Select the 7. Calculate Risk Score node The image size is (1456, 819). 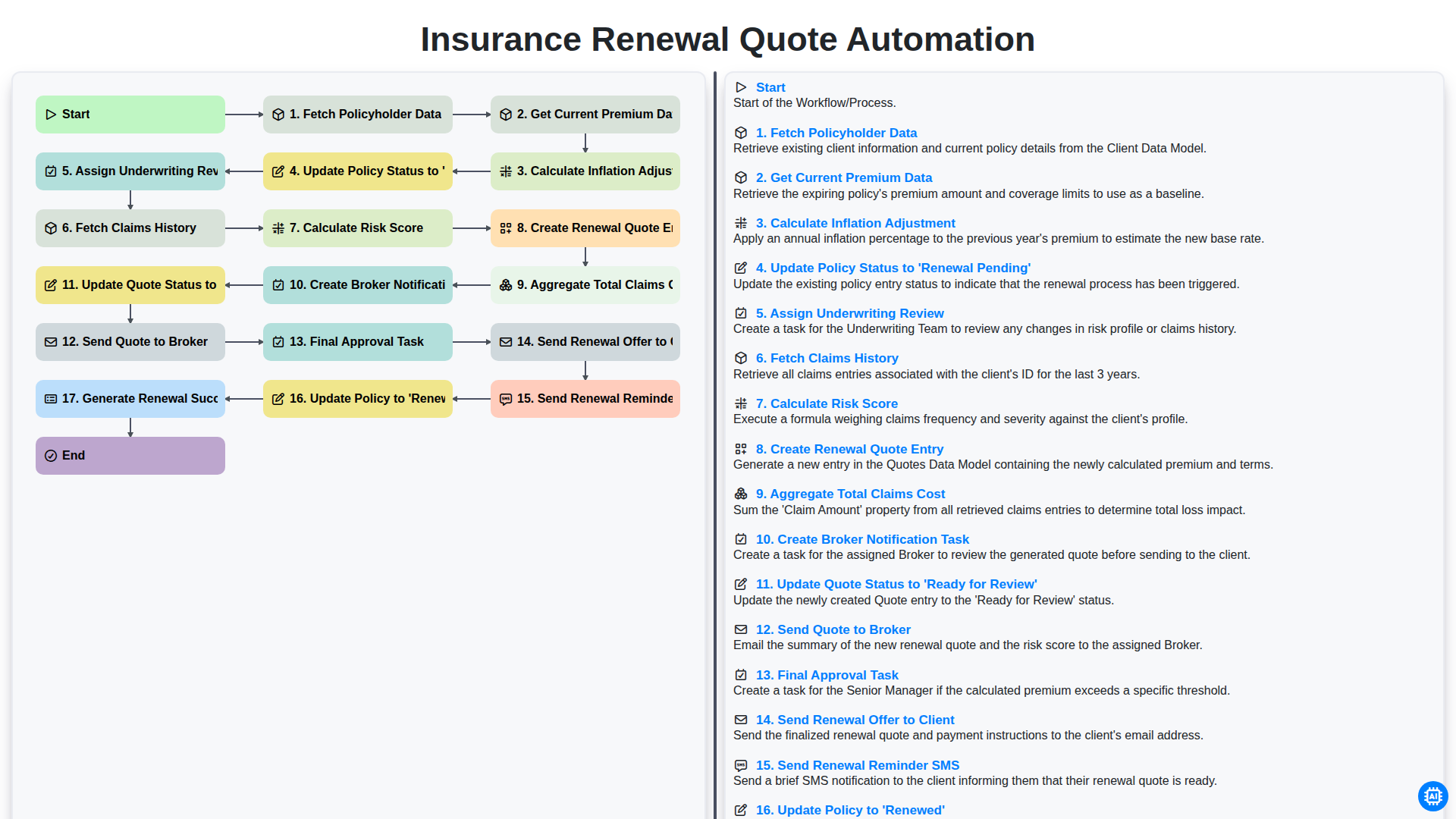[358, 228]
